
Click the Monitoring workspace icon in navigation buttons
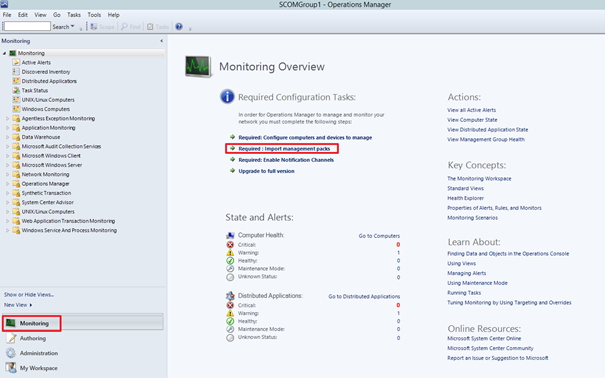pos(11,323)
